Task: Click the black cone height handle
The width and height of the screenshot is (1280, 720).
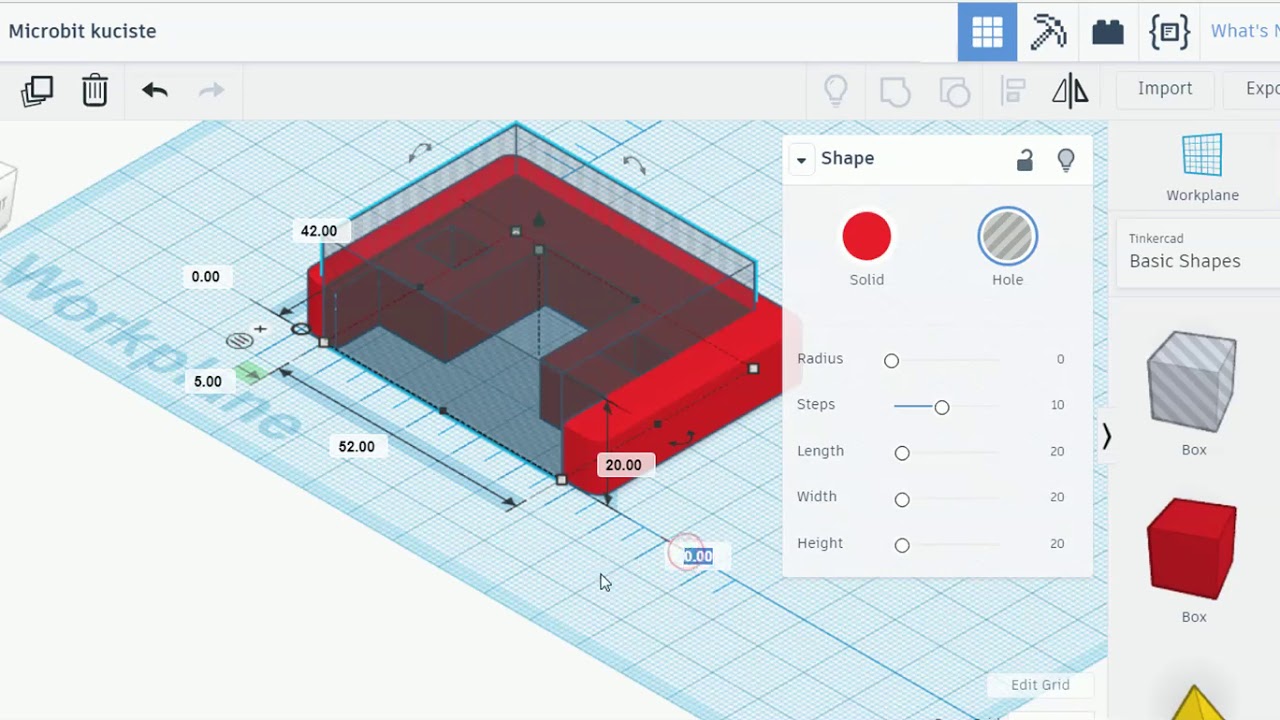Action: [539, 219]
